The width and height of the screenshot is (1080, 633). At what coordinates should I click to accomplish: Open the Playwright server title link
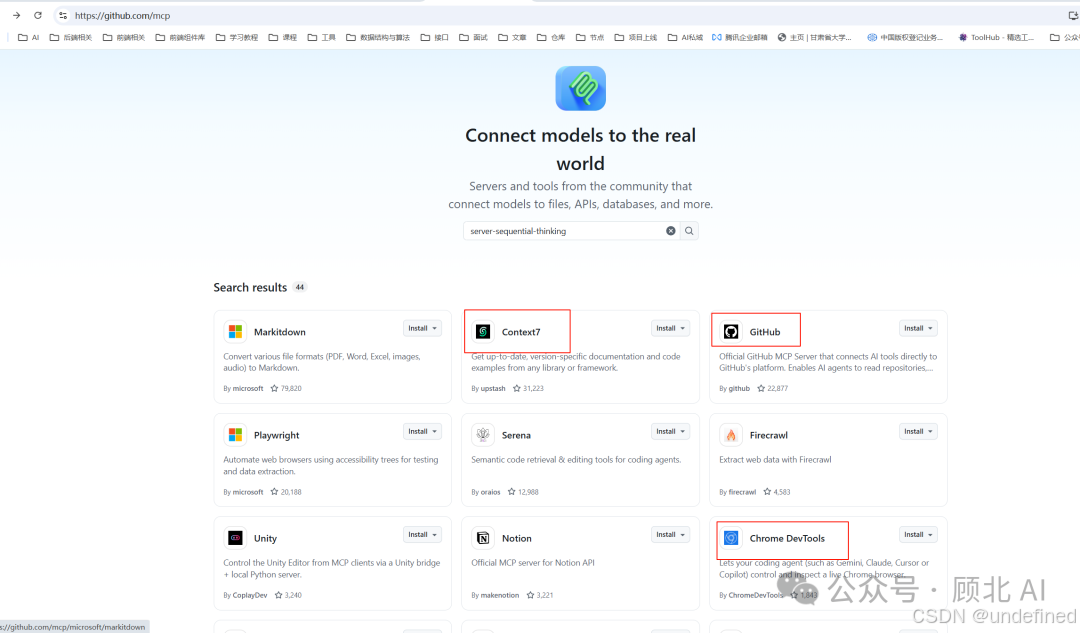(x=276, y=435)
